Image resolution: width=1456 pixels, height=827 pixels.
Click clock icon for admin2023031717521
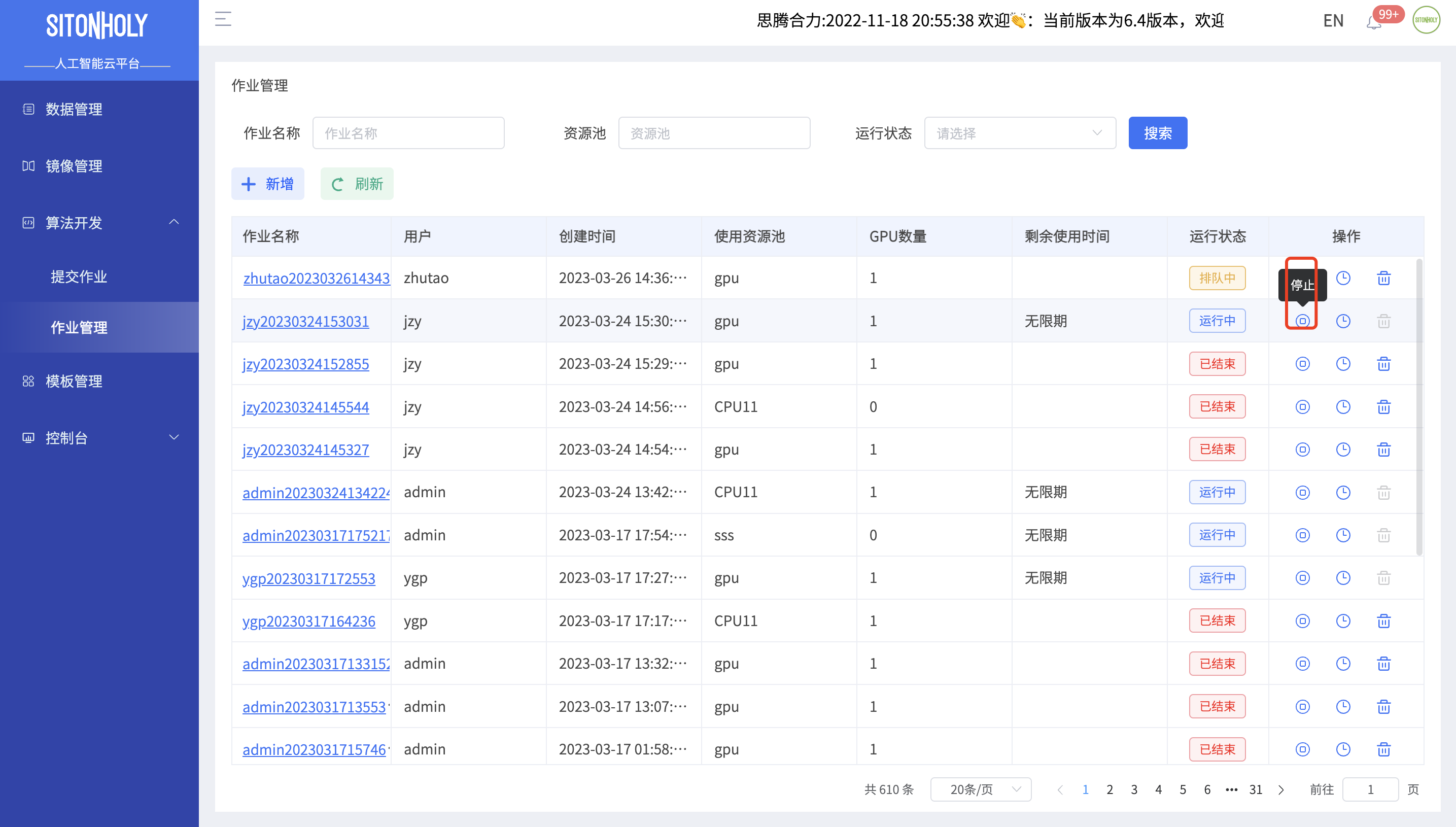tap(1343, 535)
